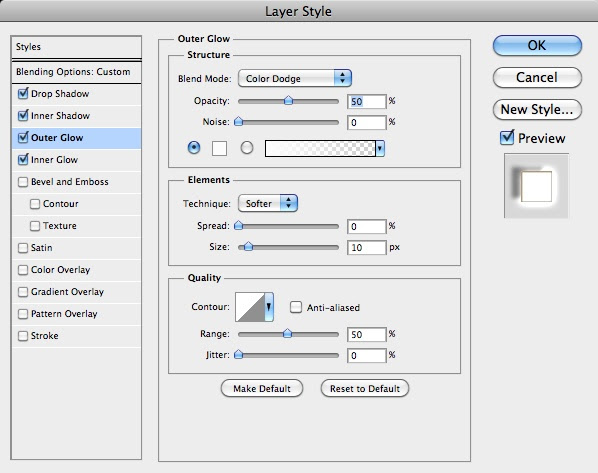Image resolution: width=598 pixels, height=473 pixels.
Task: Open the Blend Mode Color Dodge dropdown
Action: (x=295, y=78)
